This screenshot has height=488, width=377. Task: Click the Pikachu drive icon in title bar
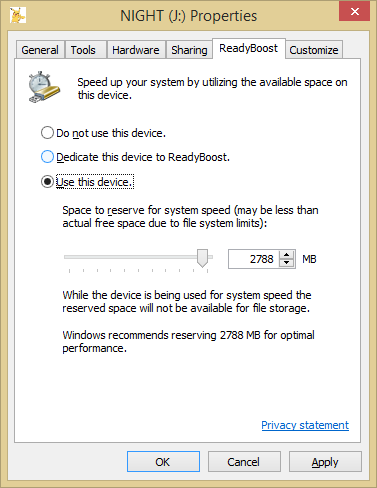click(18, 15)
